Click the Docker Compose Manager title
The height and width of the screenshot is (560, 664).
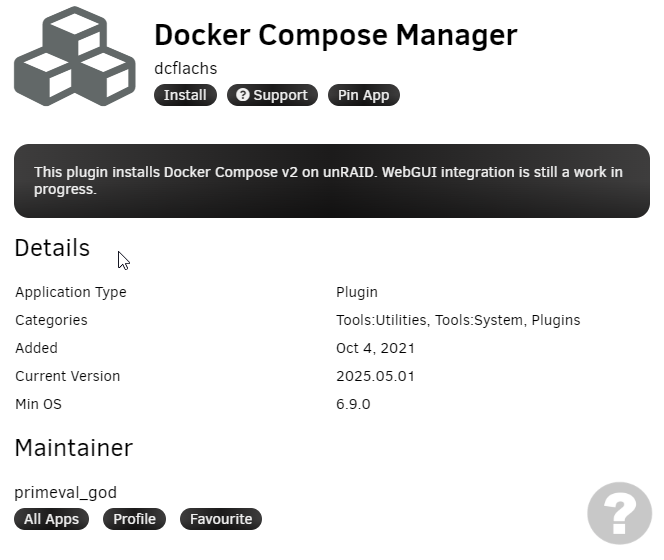335,35
